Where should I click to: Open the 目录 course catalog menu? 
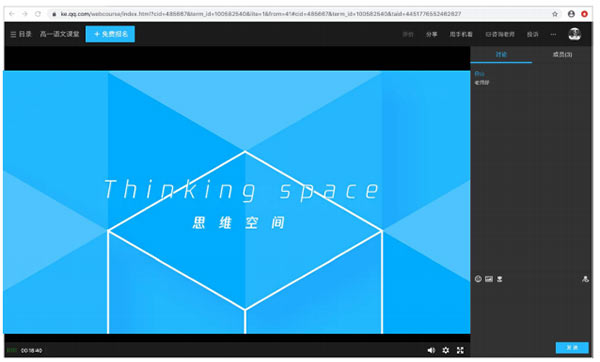21,34
